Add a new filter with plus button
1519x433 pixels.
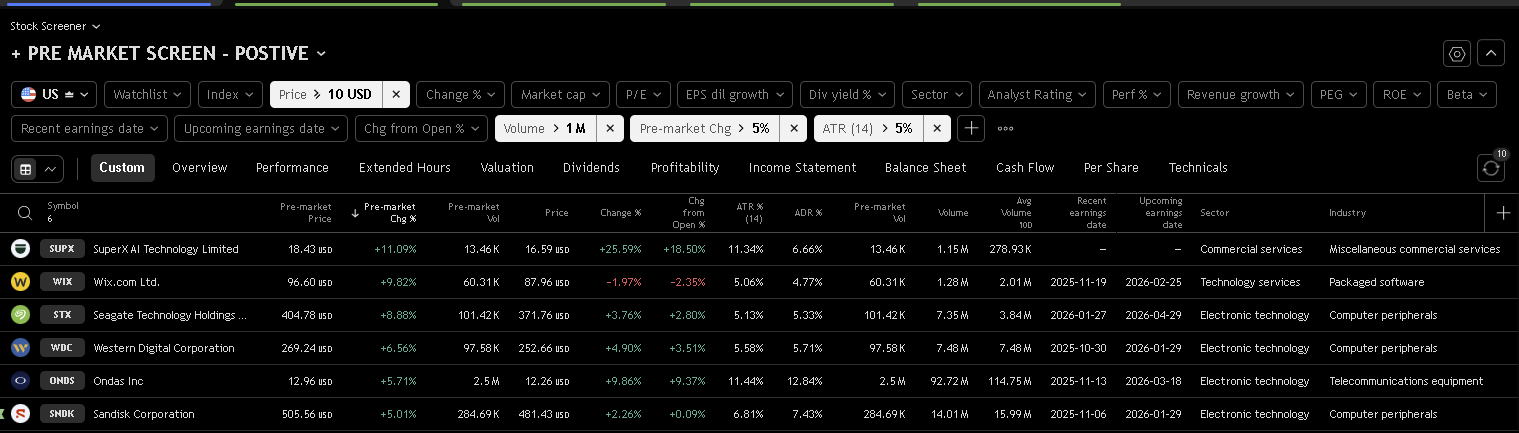[970, 128]
